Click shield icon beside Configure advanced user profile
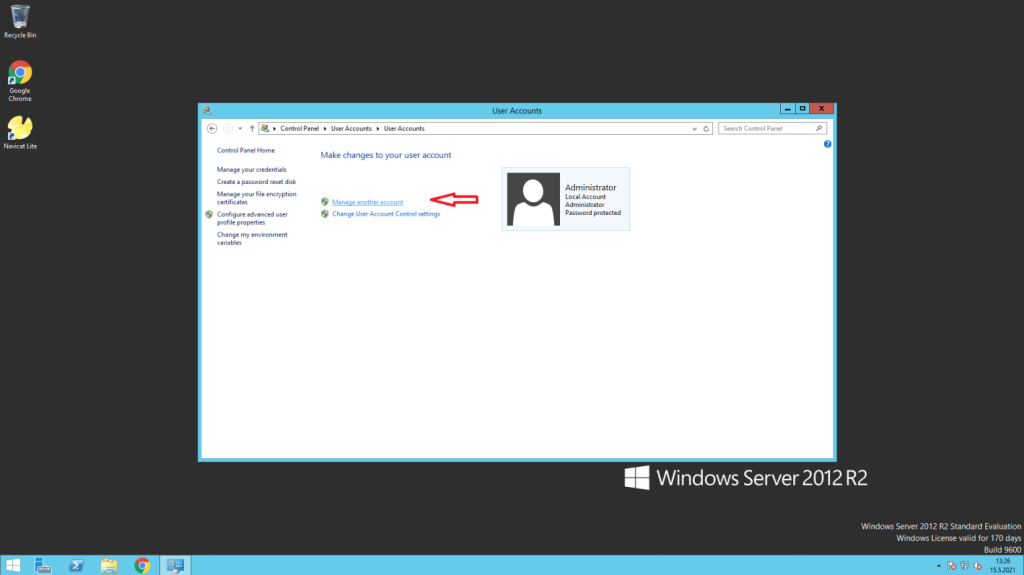The image size is (1024, 575). pyautogui.click(x=209, y=214)
